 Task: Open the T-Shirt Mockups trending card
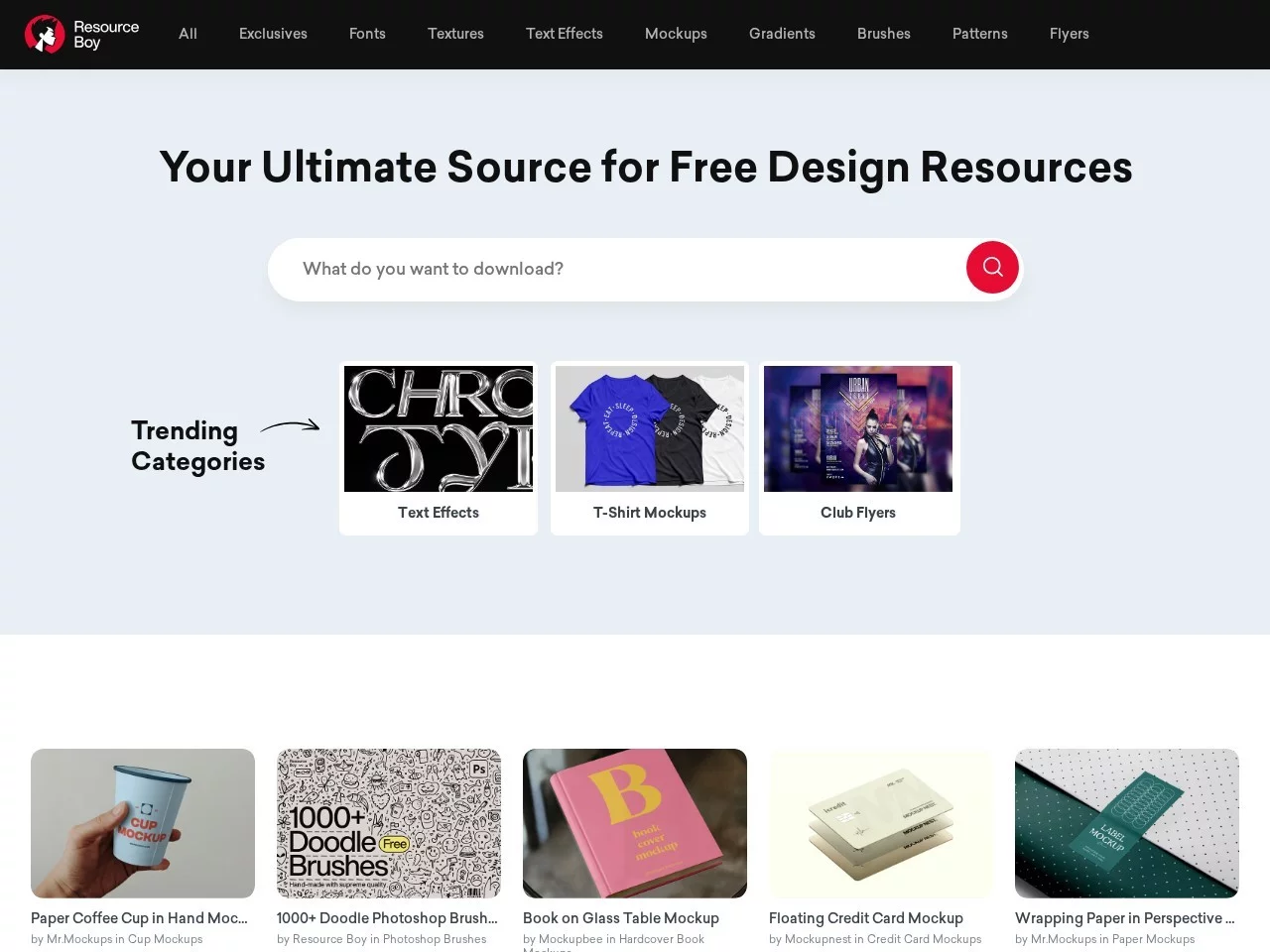pos(650,448)
